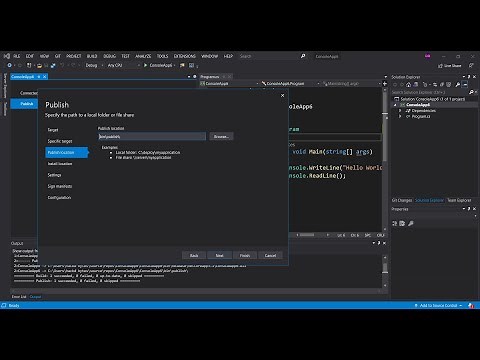Viewport: 480px width, 360px height.
Task: Open the PROJECT menu
Action: (74, 56)
